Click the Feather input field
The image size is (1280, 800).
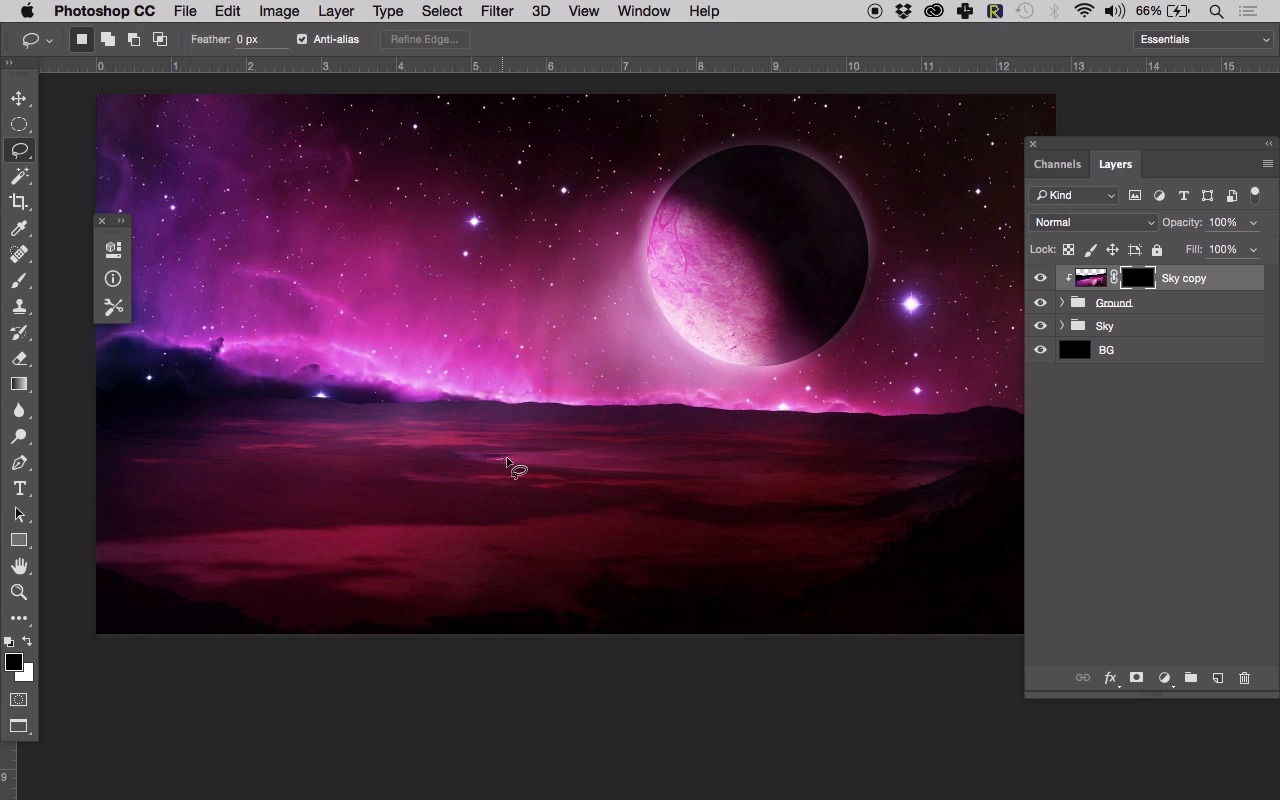pyautogui.click(x=260, y=39)
